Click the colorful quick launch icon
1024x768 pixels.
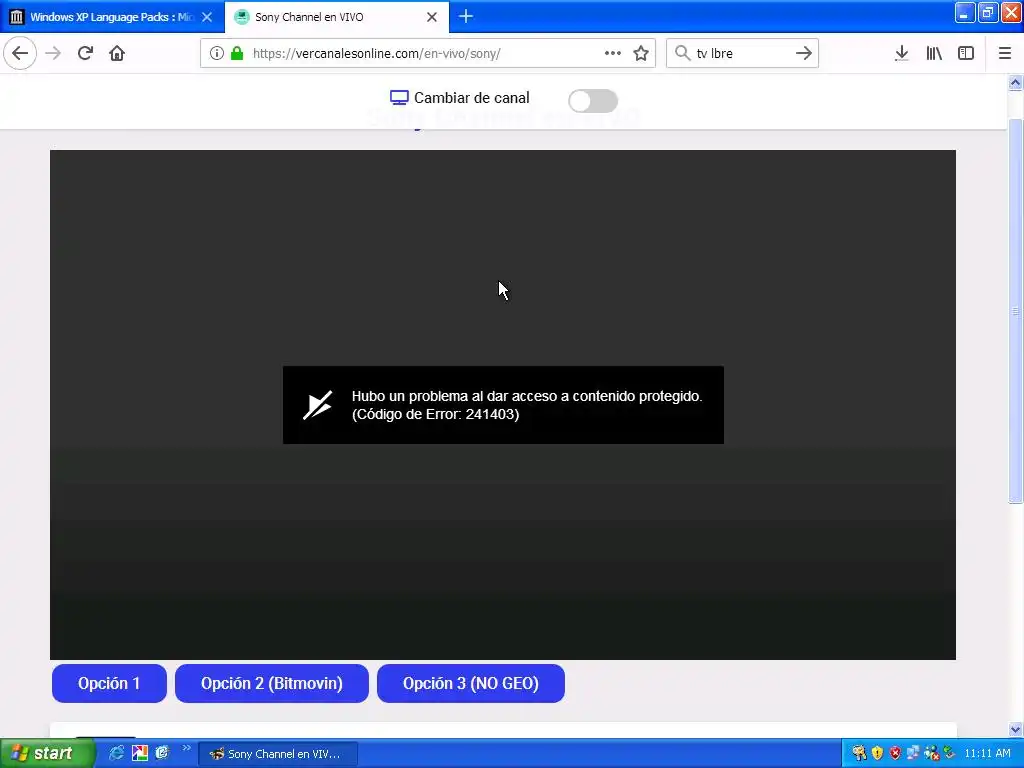pos(140,753)
